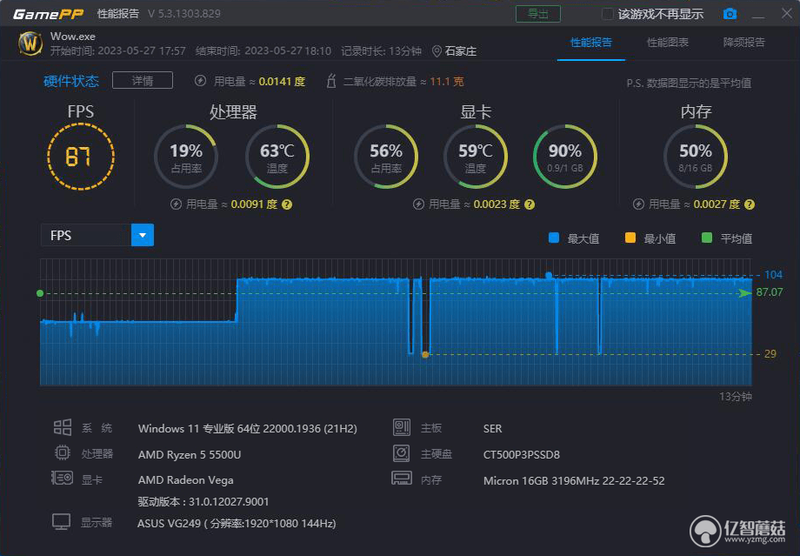Switch to the 性能图表 tab

667,42
